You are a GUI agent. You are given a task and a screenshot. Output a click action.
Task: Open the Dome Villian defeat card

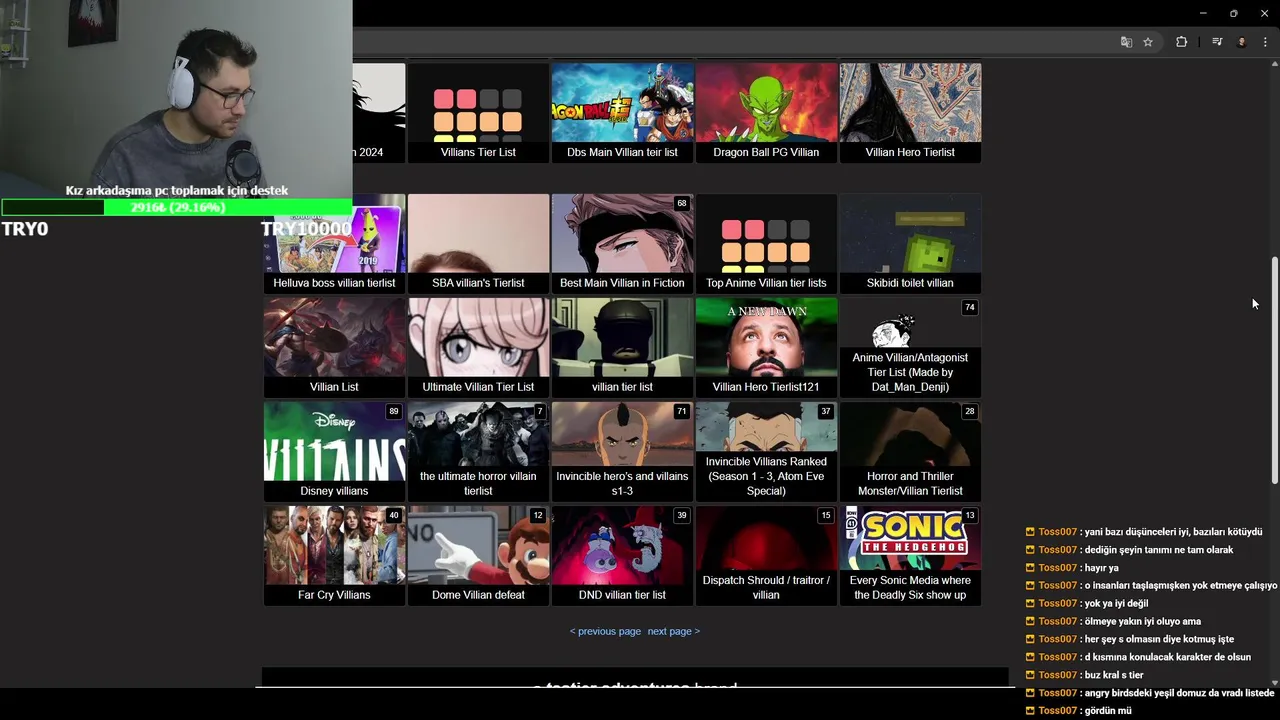(478, 556)
